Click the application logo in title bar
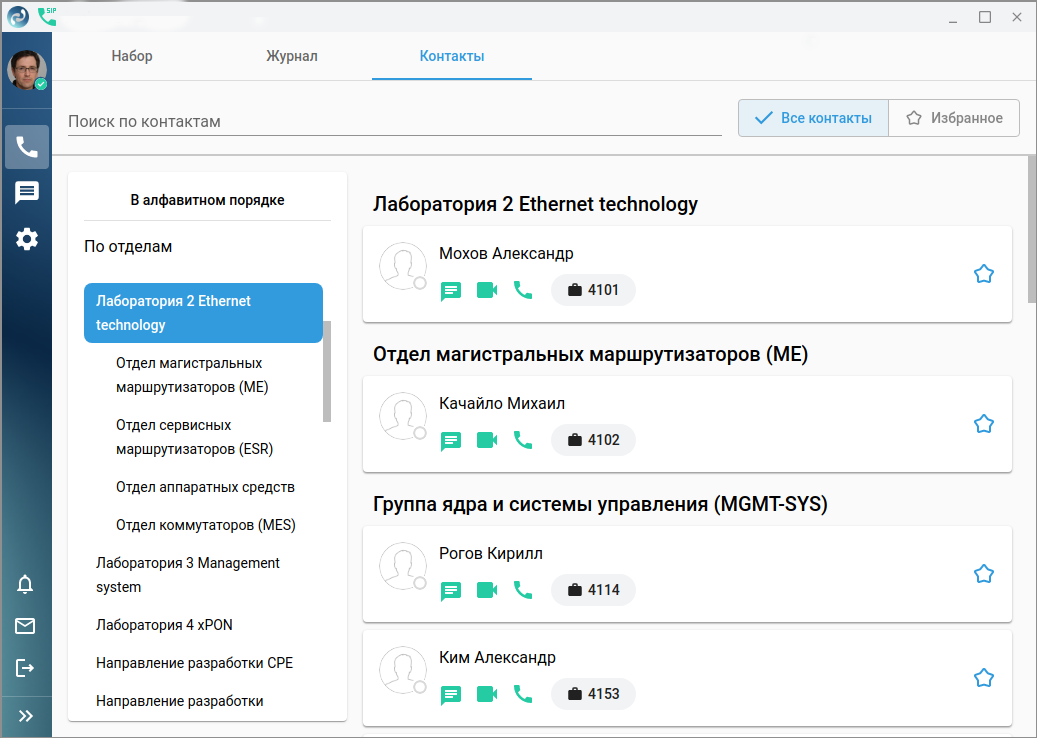This screenshot has width=1037, height=738. pos(18,17)
